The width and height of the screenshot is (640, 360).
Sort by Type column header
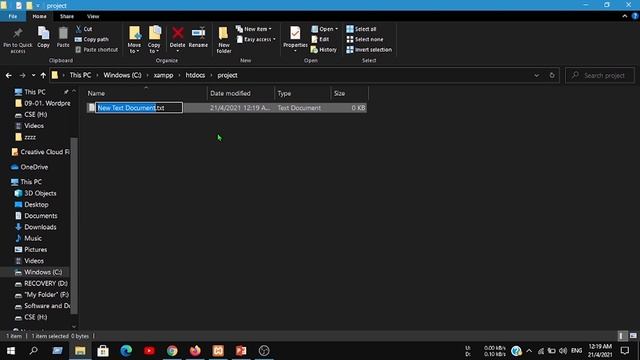pos(302,93)
